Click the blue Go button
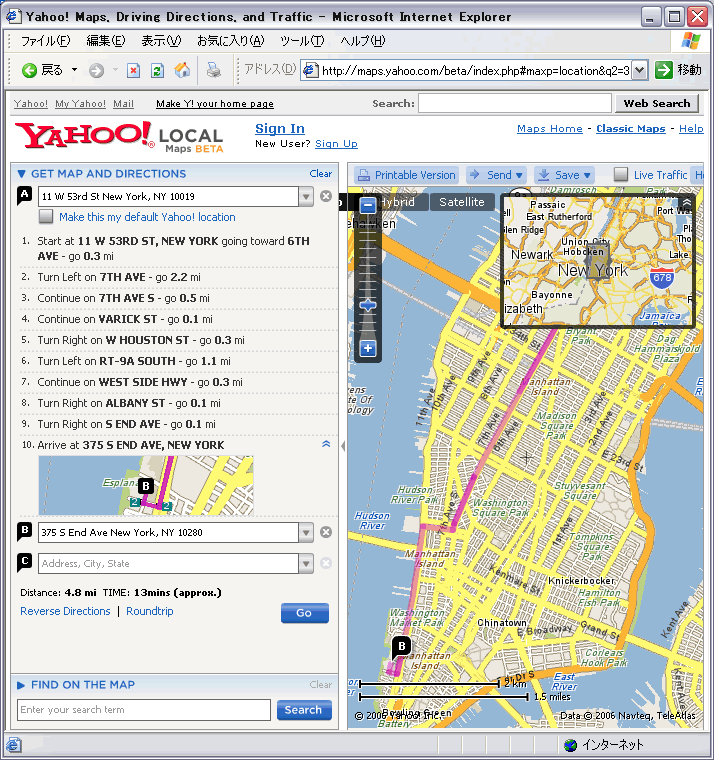Screen dimensions: 714x760 [304, 613]
